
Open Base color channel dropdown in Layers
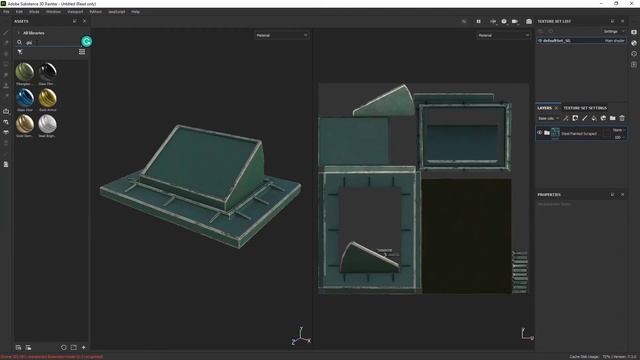[548, 118]
